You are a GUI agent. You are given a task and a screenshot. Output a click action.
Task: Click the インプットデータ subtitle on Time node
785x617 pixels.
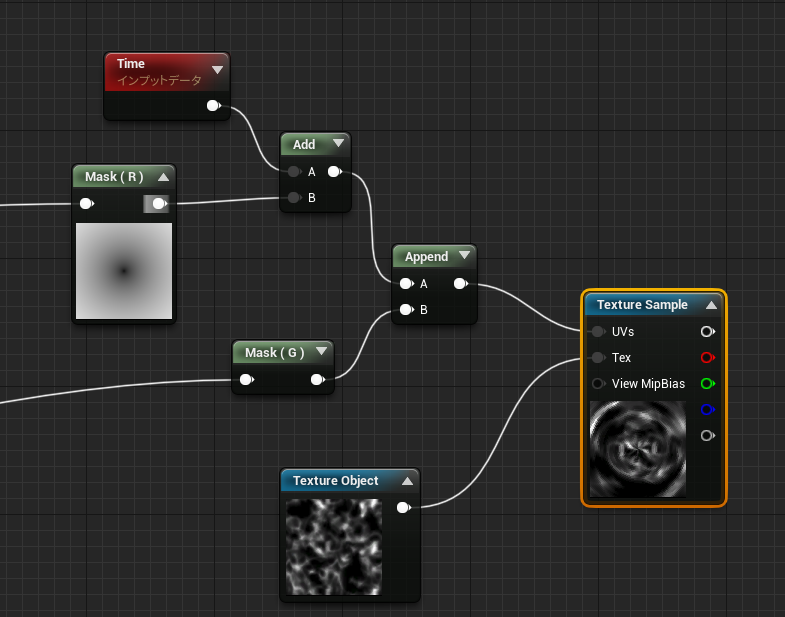pos(159,81)
